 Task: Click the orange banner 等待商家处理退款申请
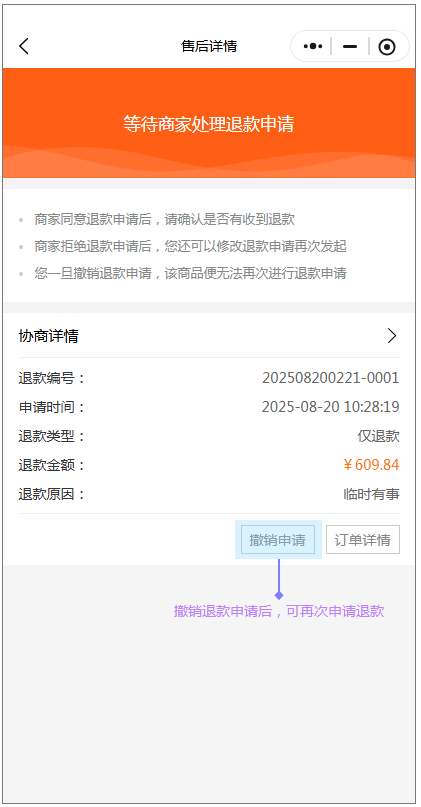pos(208,124)
